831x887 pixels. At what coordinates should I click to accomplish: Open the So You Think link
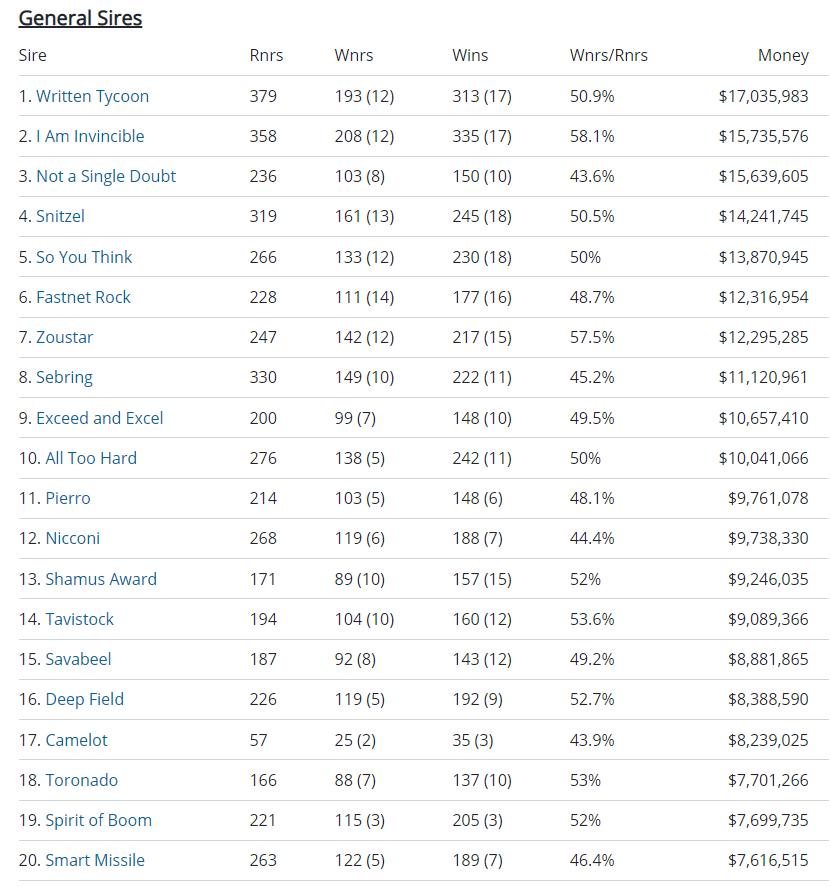[x=84, y=257]
